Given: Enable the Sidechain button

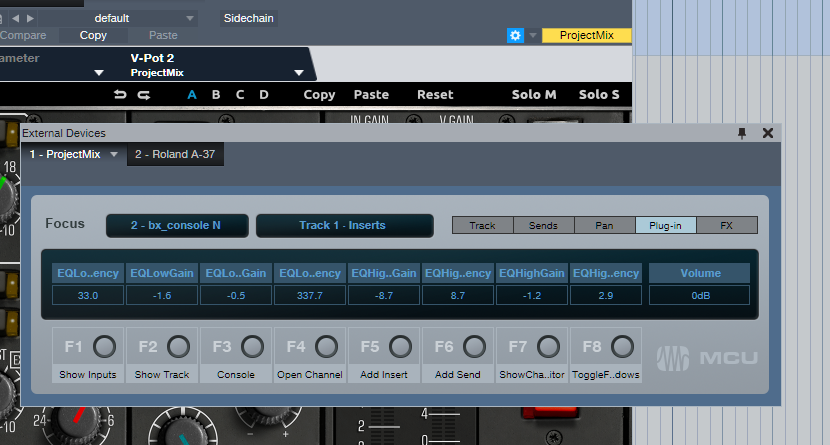Looking at the screenshot, I should (x=248, y=19).
